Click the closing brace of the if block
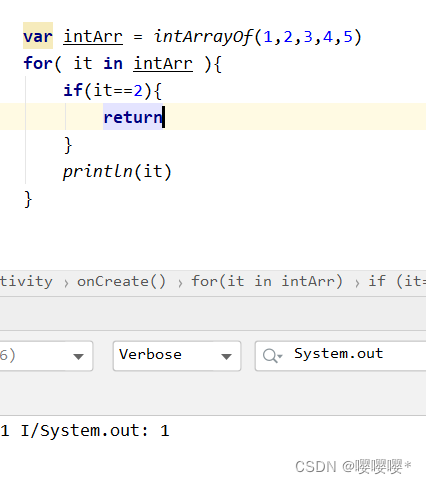This screenshot has width=426, height=484. click(68, 145)
